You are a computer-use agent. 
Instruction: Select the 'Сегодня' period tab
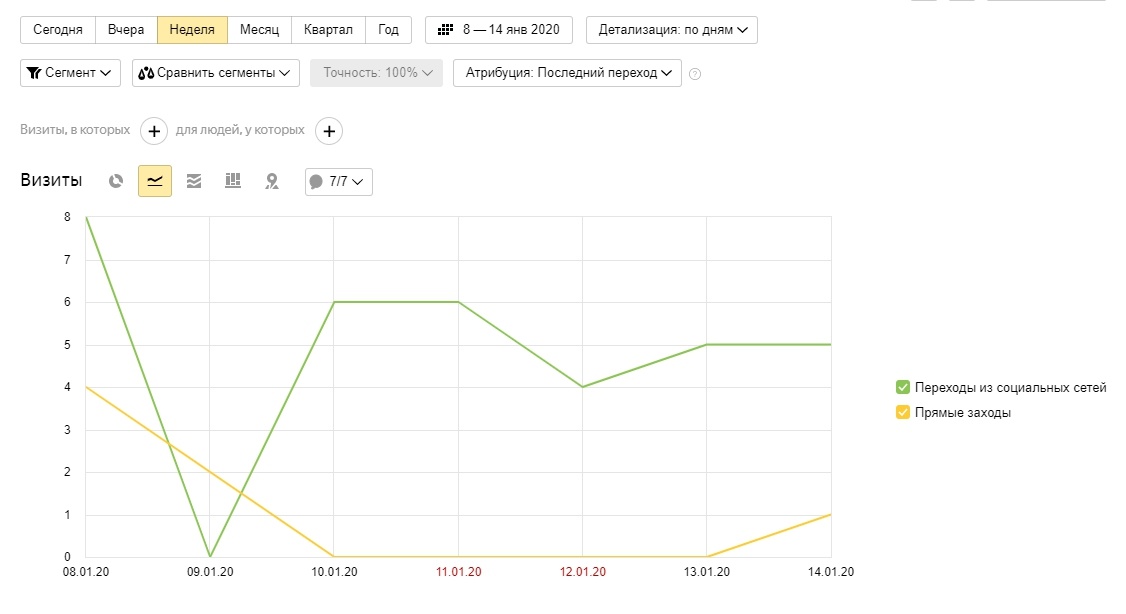coord(58,30)
